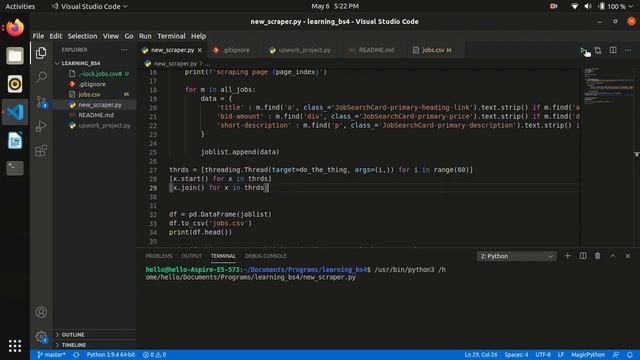Change encoding via UTF-8 indicator
Image resolution: width=640 pixels, height=360 pixels.
543,355
